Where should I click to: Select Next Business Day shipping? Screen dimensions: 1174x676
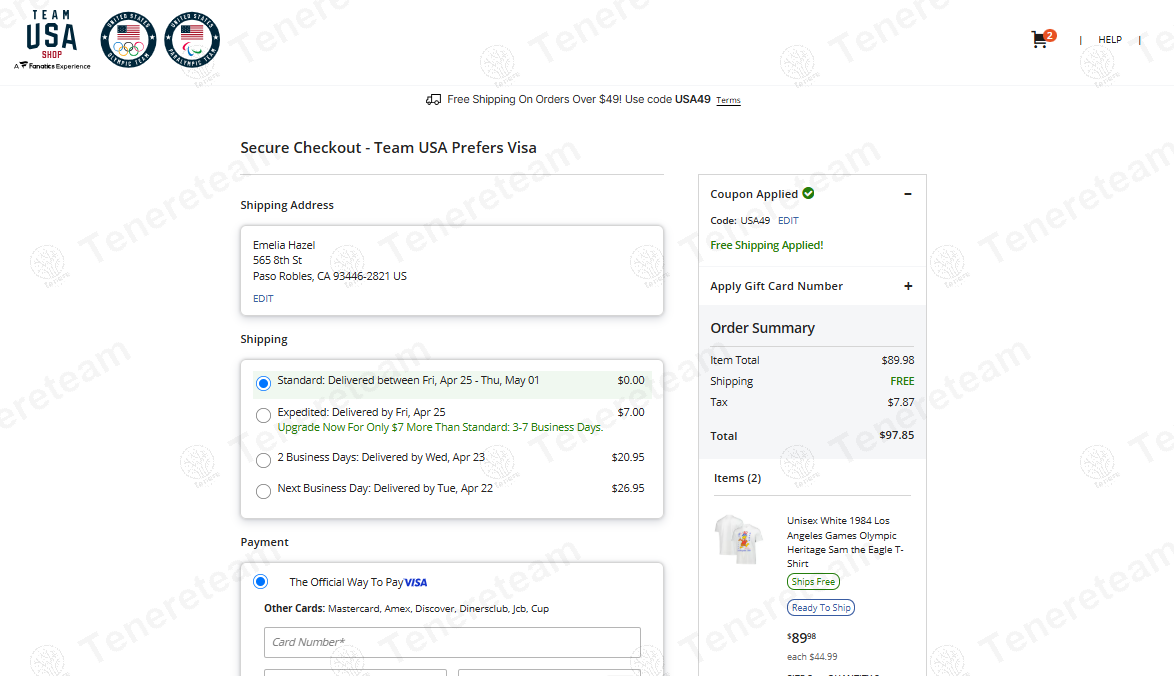point(263,491)
